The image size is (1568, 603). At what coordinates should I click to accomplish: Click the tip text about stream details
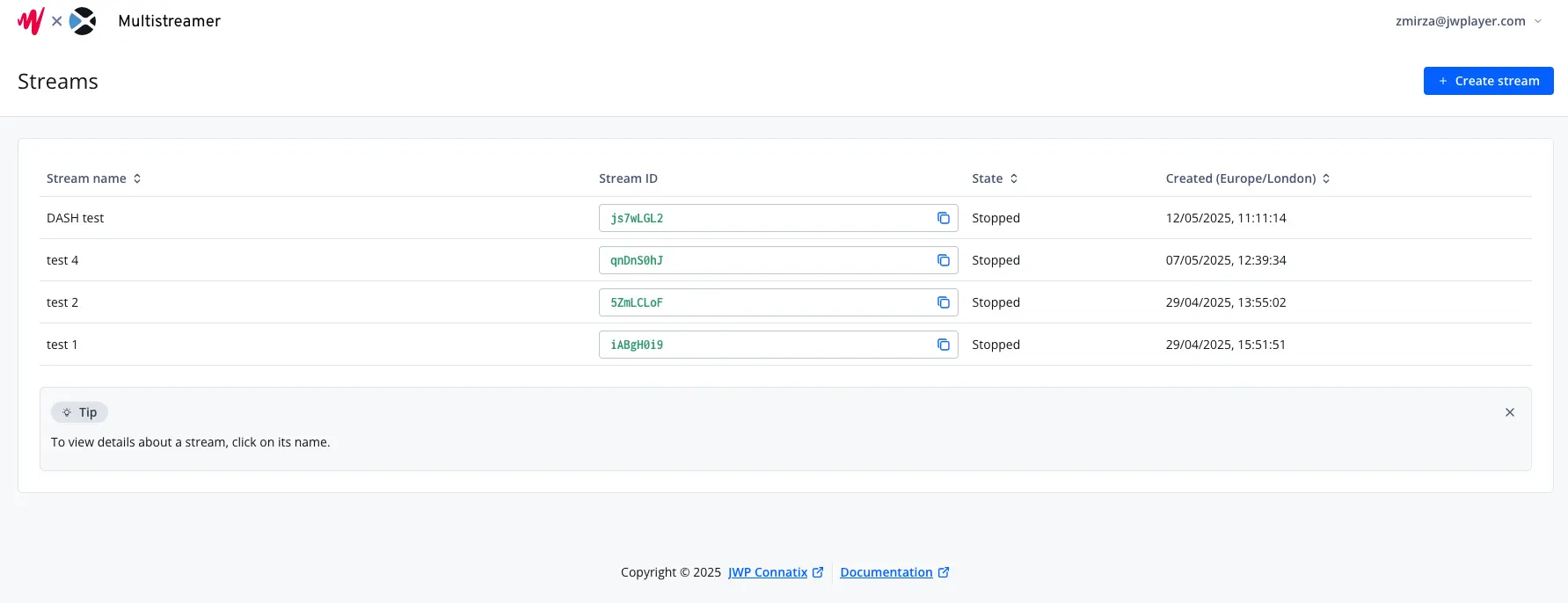coord(191,442)
